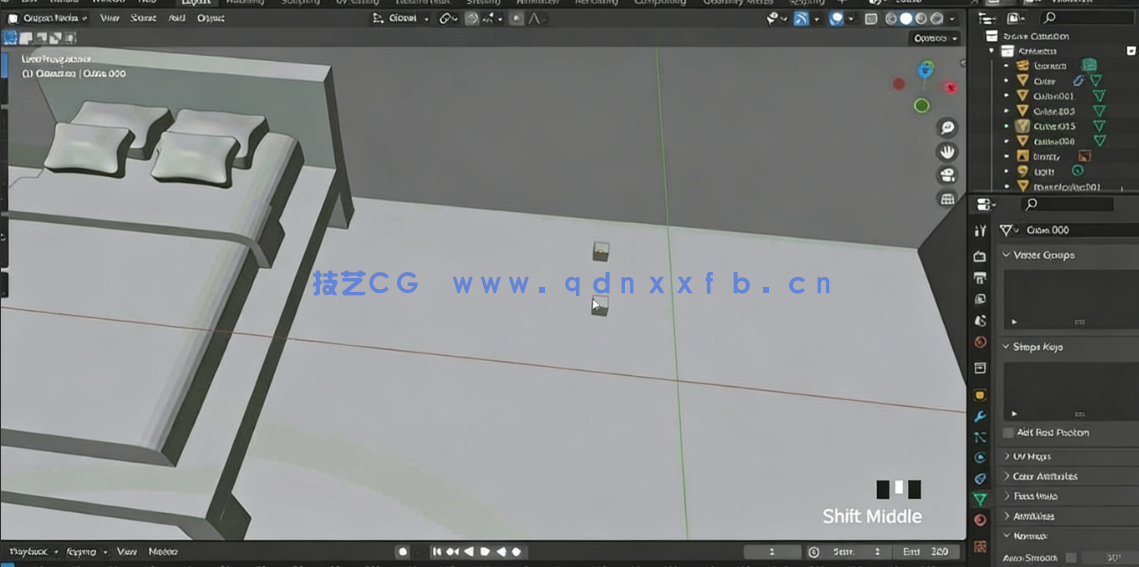
Task: Click the blue Z axis on navigation gizmo
Action: pos(925,70)
